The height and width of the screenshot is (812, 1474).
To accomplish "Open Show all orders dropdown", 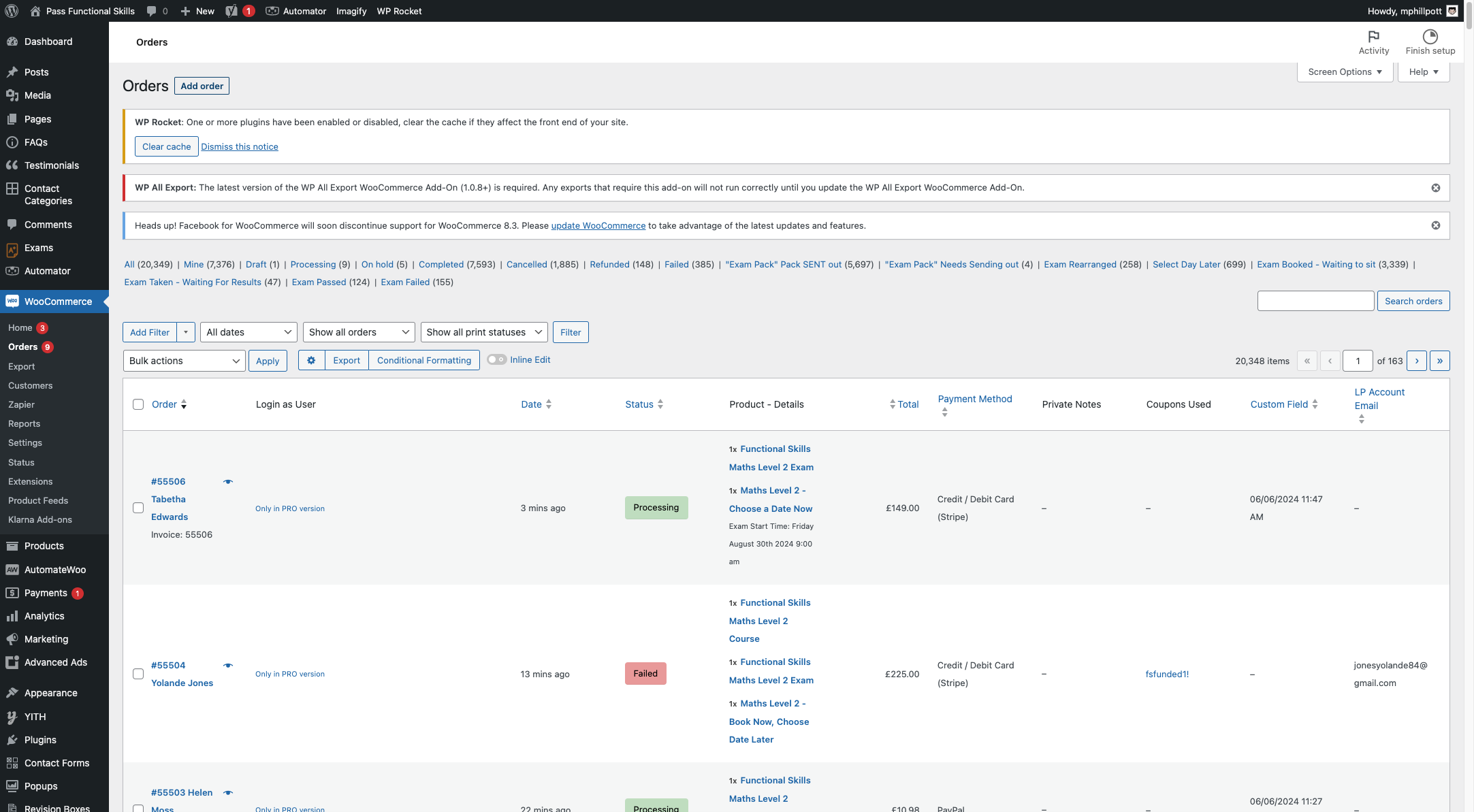I will pyautogui.click(x=359, y=332).
